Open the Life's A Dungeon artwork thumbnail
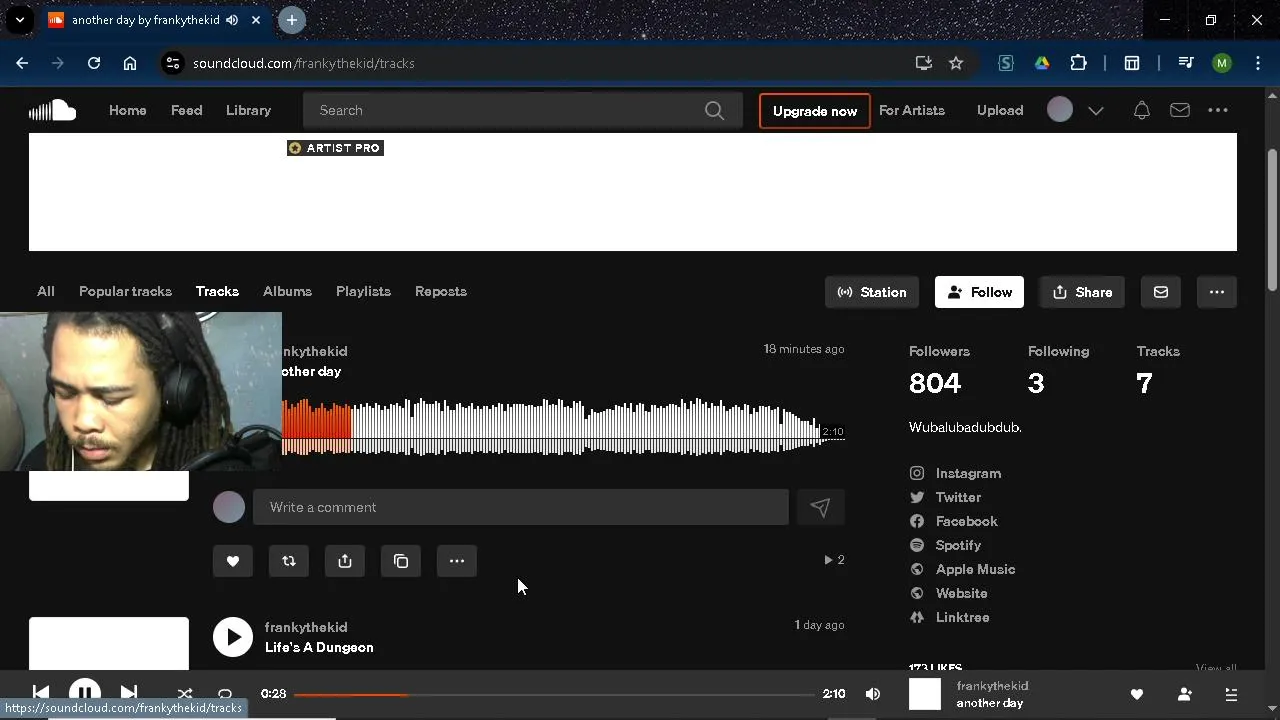 click(109, 643)
